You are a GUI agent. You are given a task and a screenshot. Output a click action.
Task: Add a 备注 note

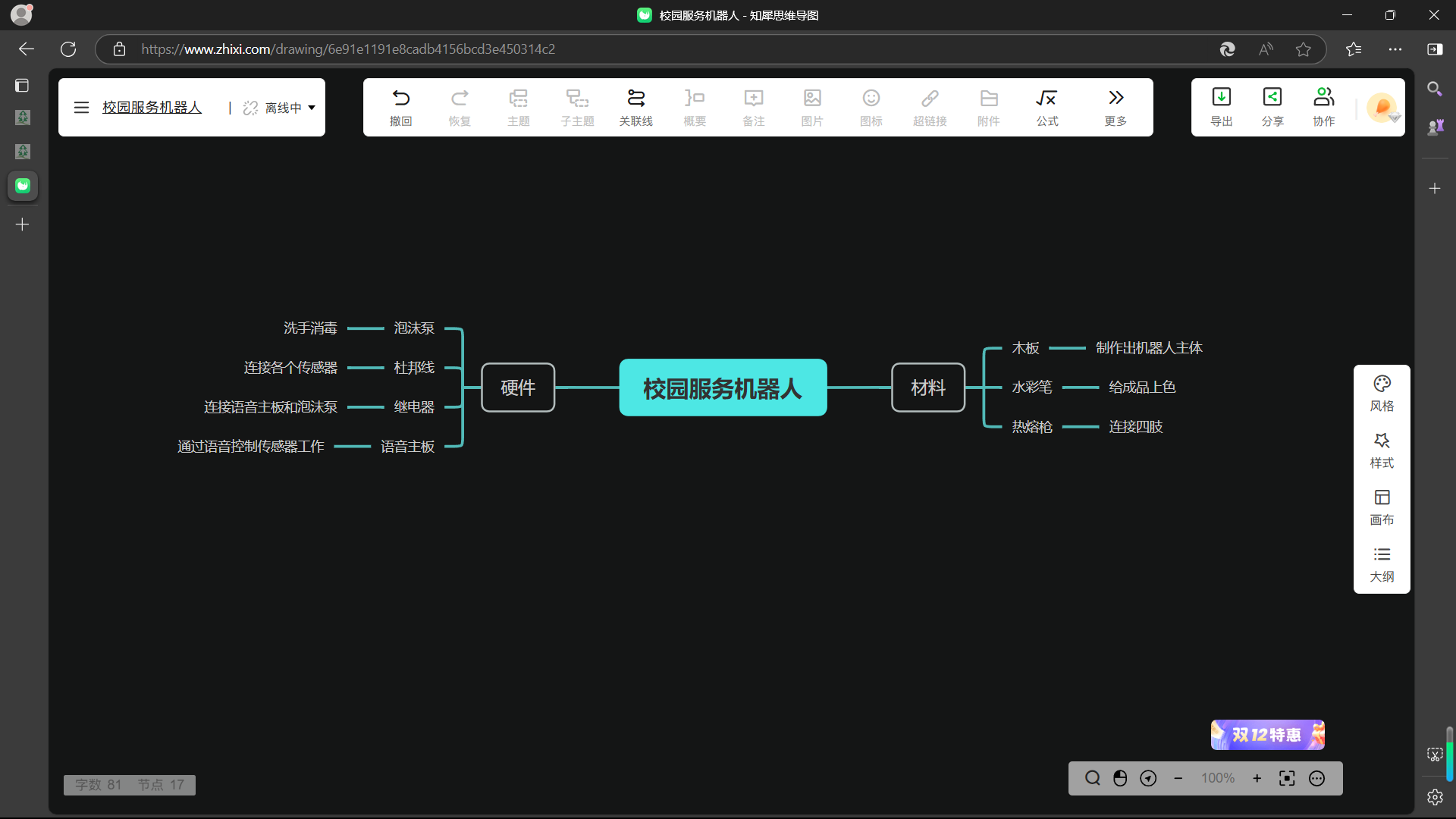pyautogui.click(x=753, y=107)
